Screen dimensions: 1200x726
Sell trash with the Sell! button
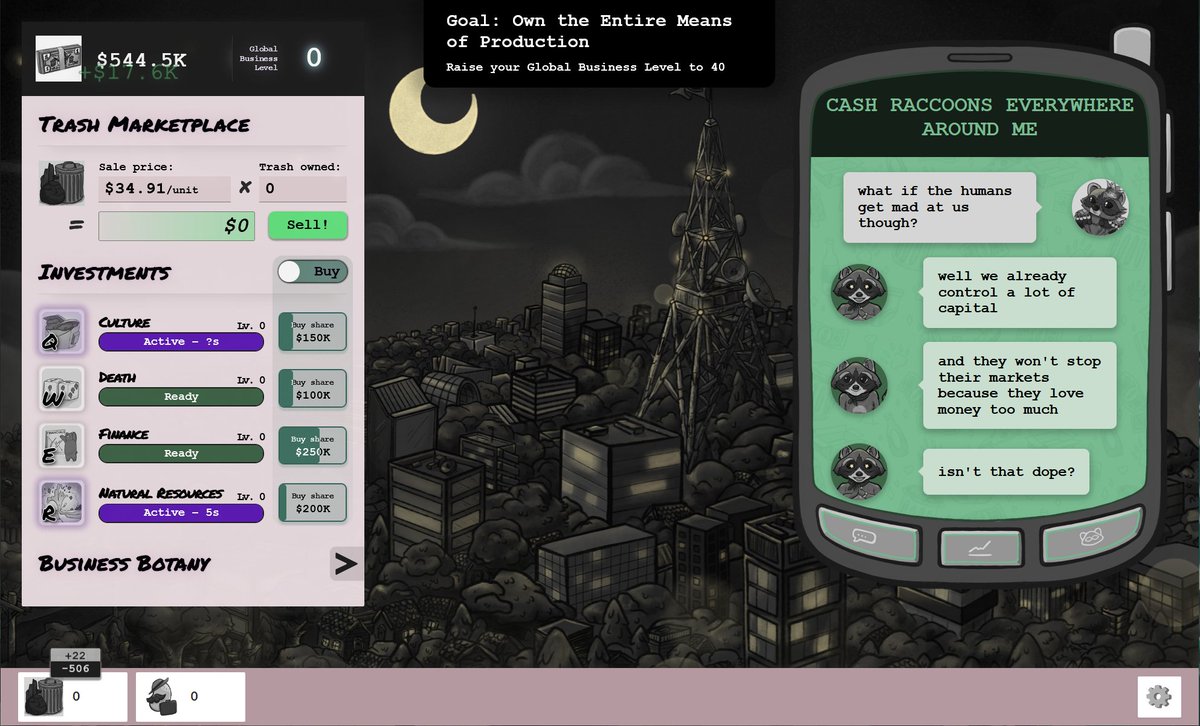click(308, 225)
